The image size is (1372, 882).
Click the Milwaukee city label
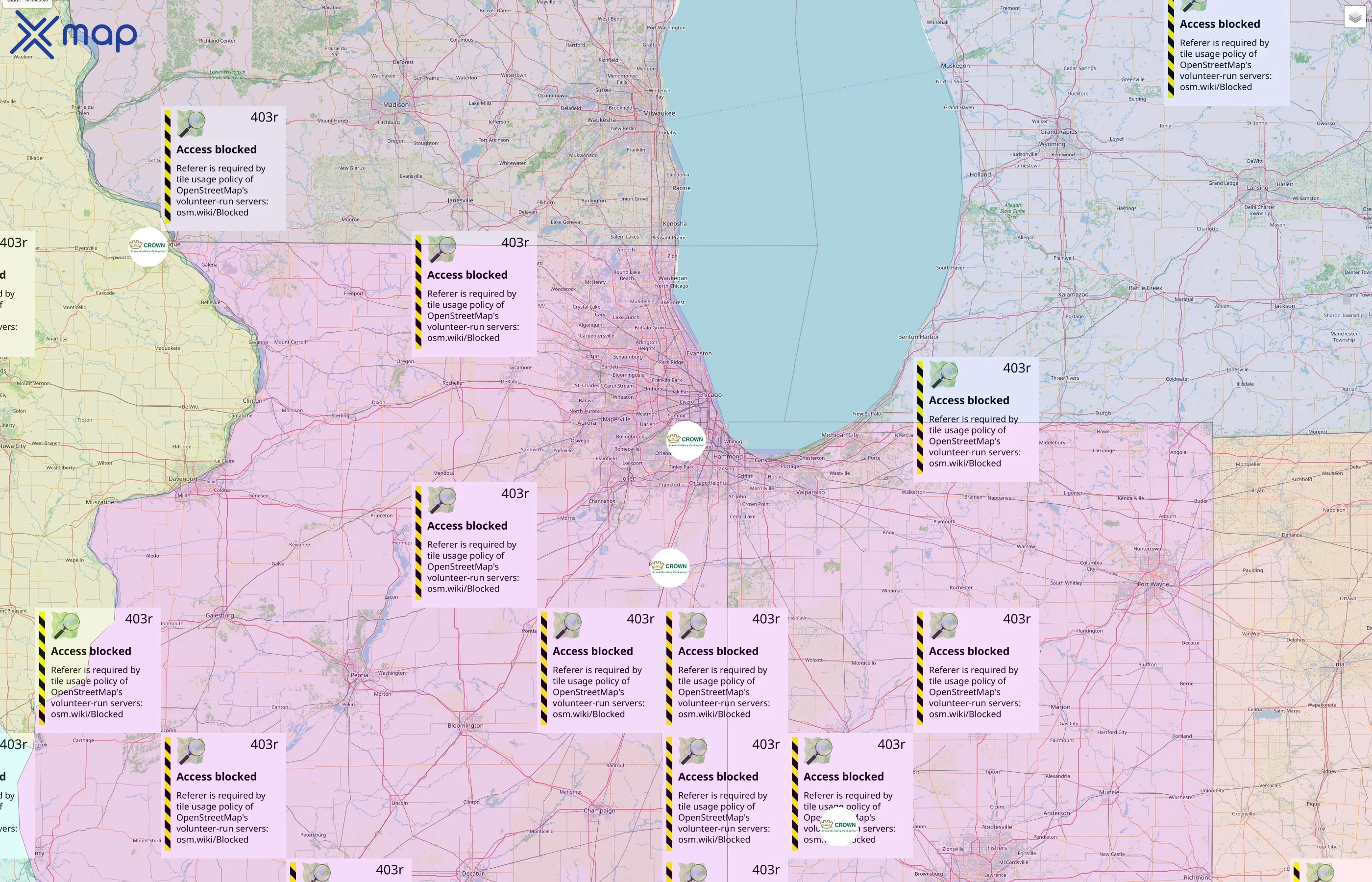coord(659,113)
